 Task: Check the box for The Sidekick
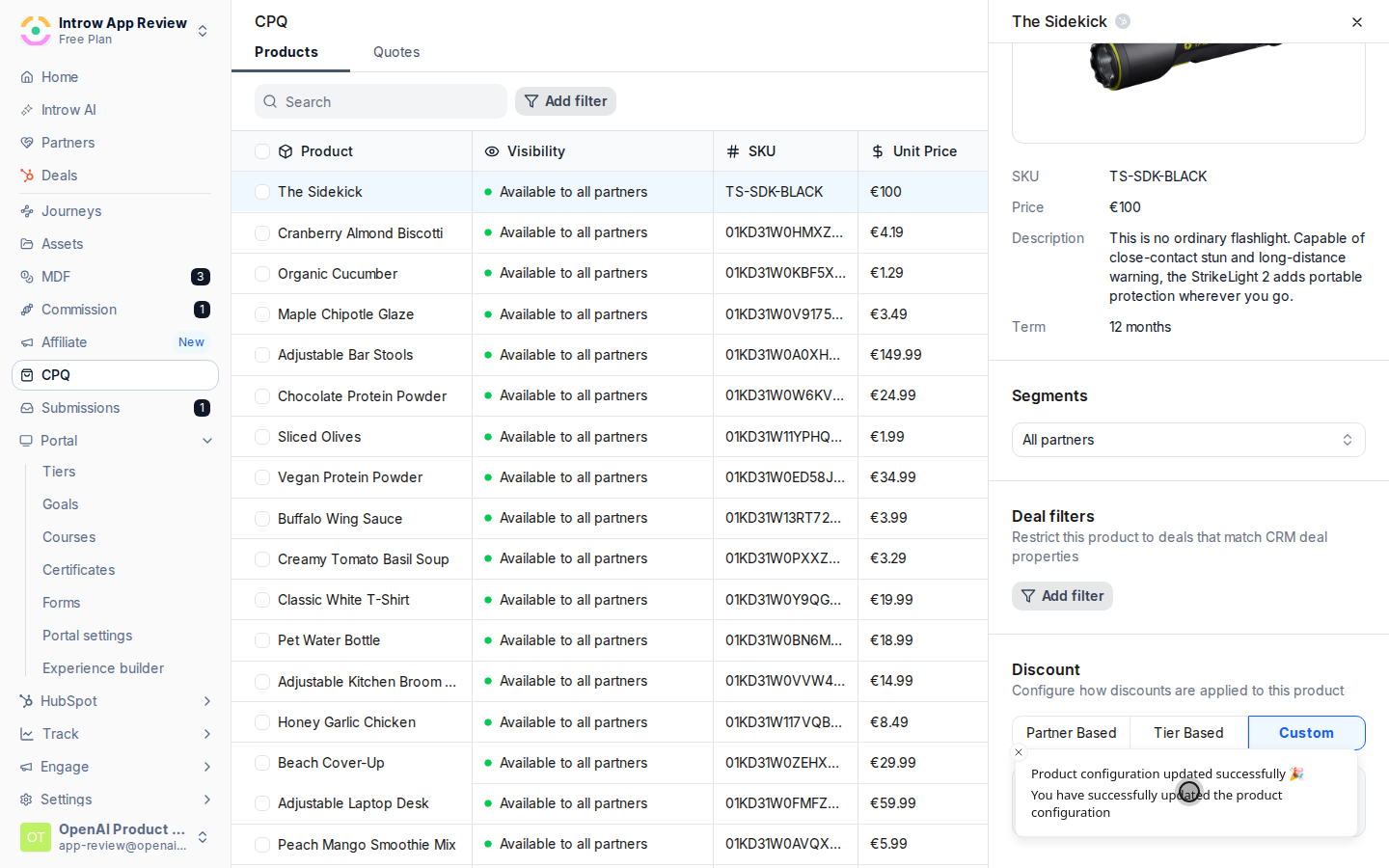262,192
